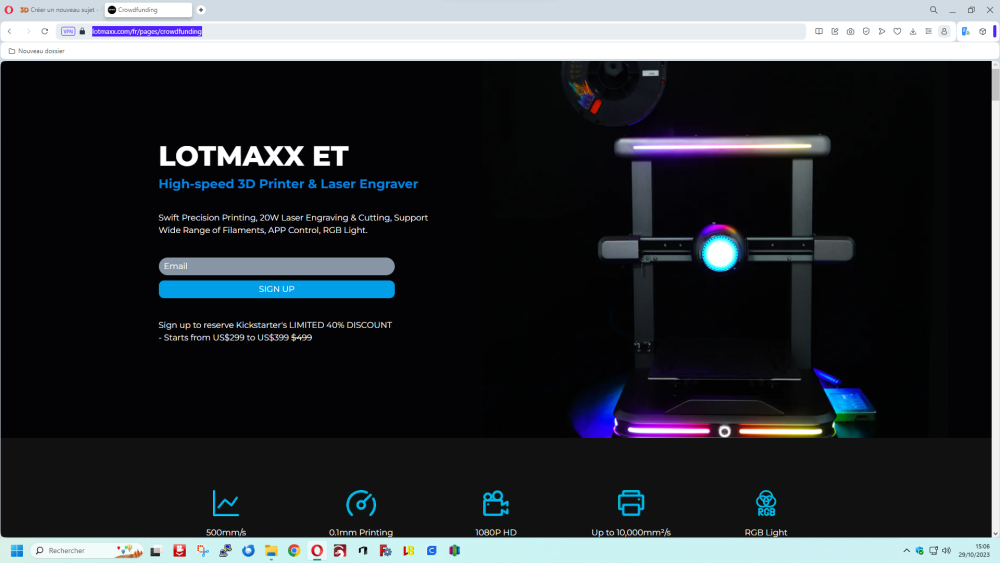
Task: Click the page's vertical scrollbar thumb
Action: click(x=996, y=84)
